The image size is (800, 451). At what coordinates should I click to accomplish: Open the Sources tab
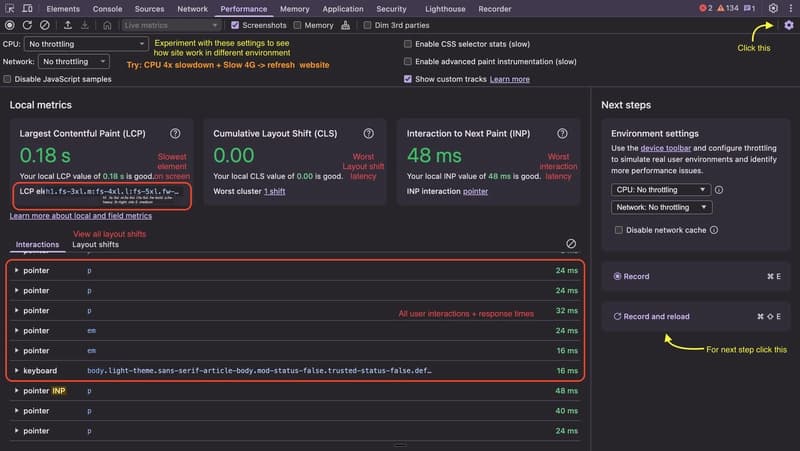(149, 9)
